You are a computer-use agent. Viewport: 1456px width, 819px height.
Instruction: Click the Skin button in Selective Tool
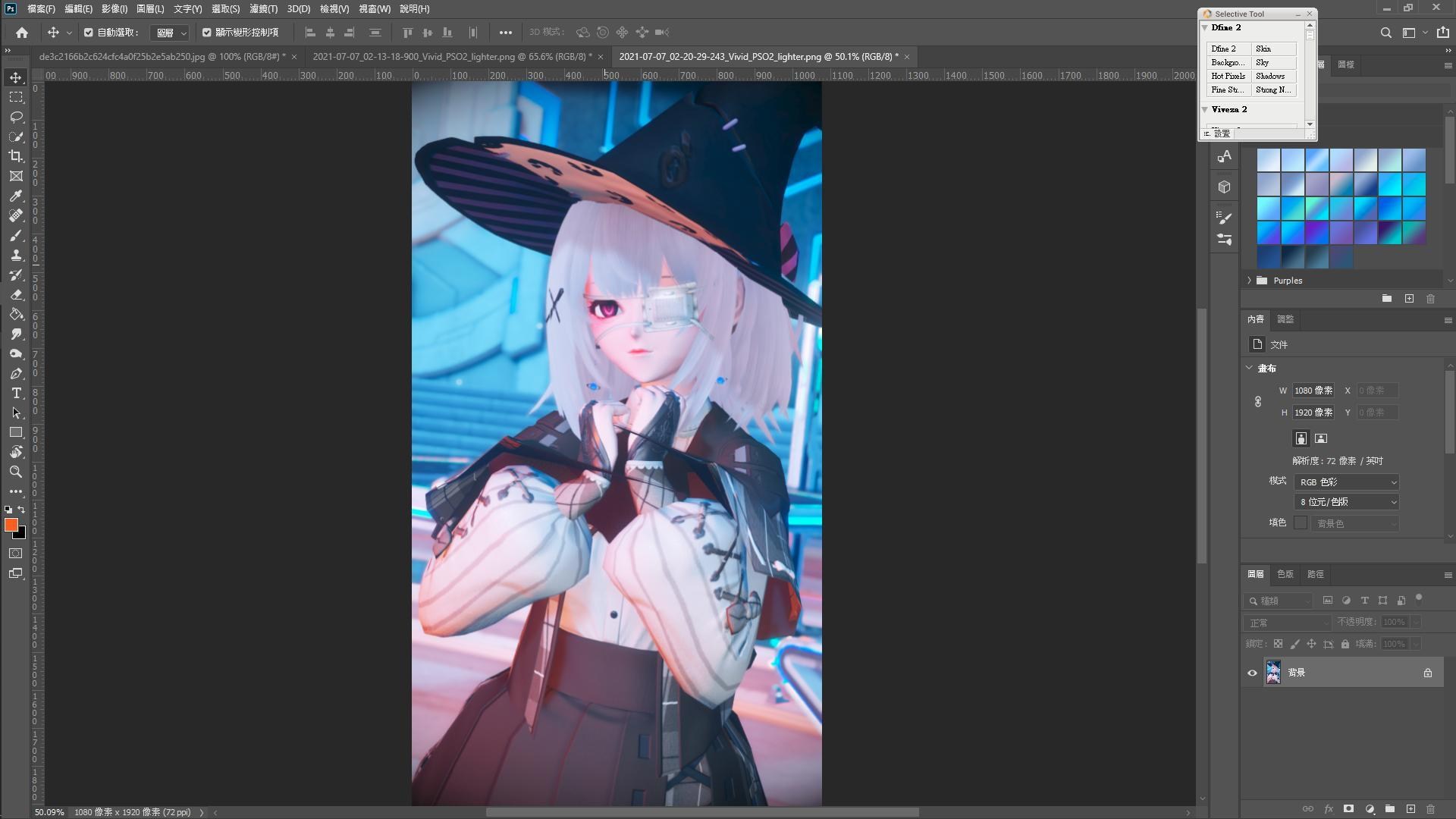click(x=1274, y=49)
